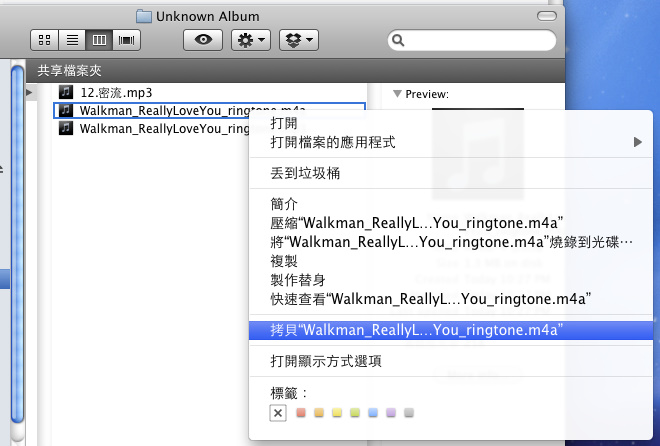This screenshot has width=660, height=446.
Task: Click the left column expand arrow
Action: (29, 92)
